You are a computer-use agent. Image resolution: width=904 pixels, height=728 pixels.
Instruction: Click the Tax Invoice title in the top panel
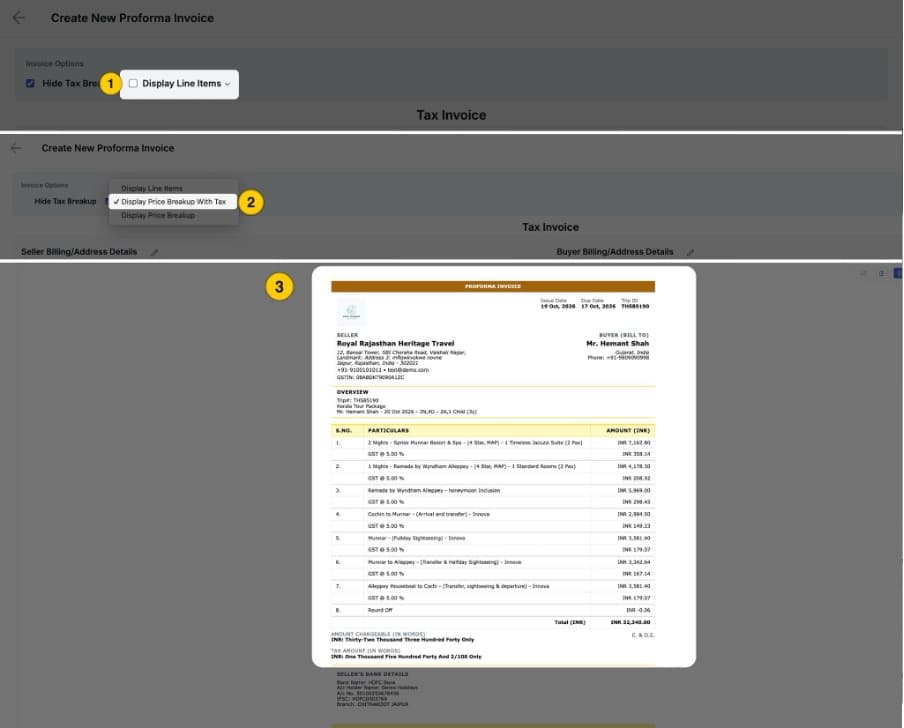pos(451,115)
